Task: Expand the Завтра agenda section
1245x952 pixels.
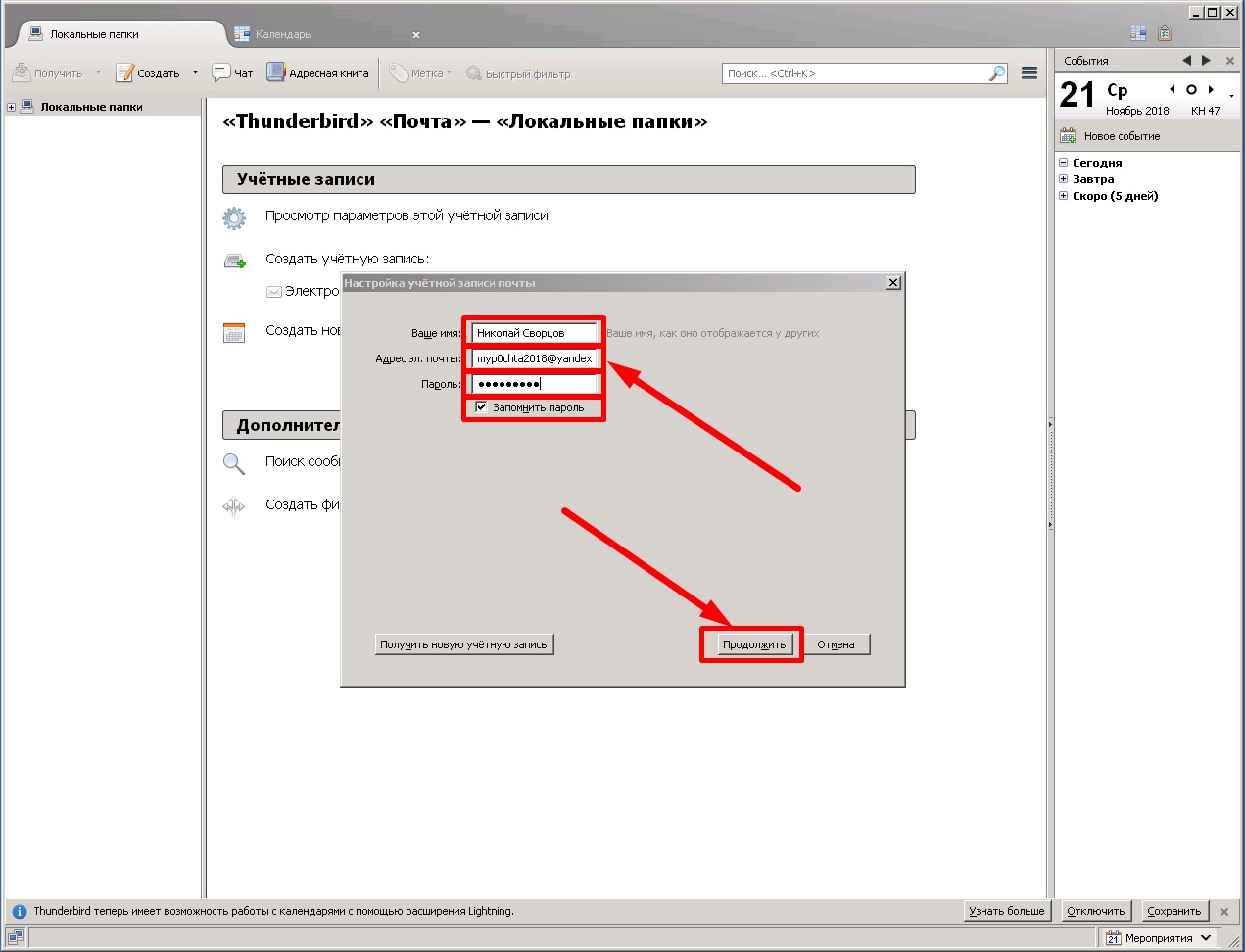Action: (x=1064, y=179)
